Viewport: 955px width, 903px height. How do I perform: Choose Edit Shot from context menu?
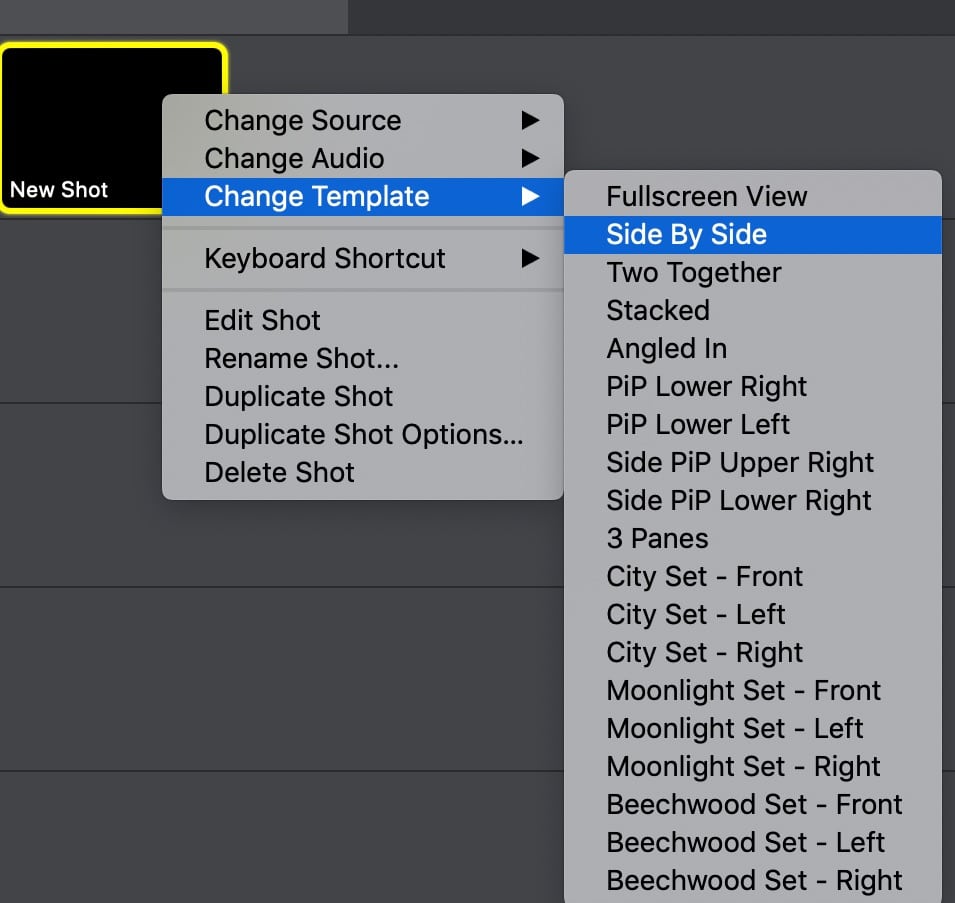[x=263, y=321]
